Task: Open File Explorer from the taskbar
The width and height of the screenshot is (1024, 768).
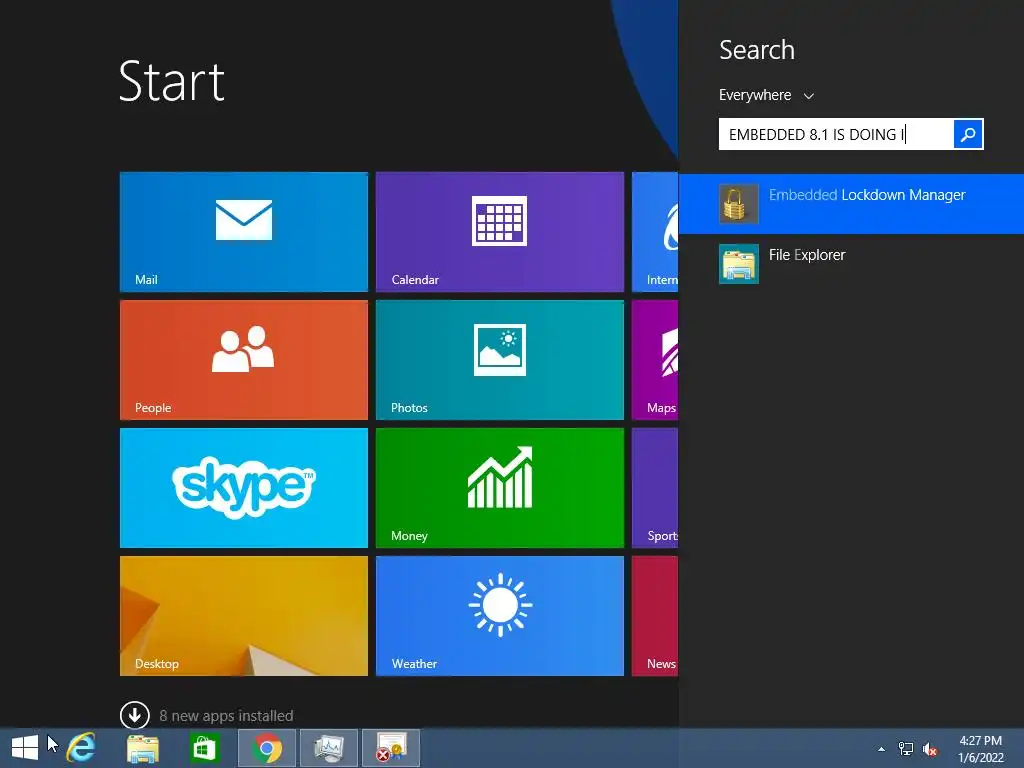Action: pyautogui.click(x=143, y=748)
